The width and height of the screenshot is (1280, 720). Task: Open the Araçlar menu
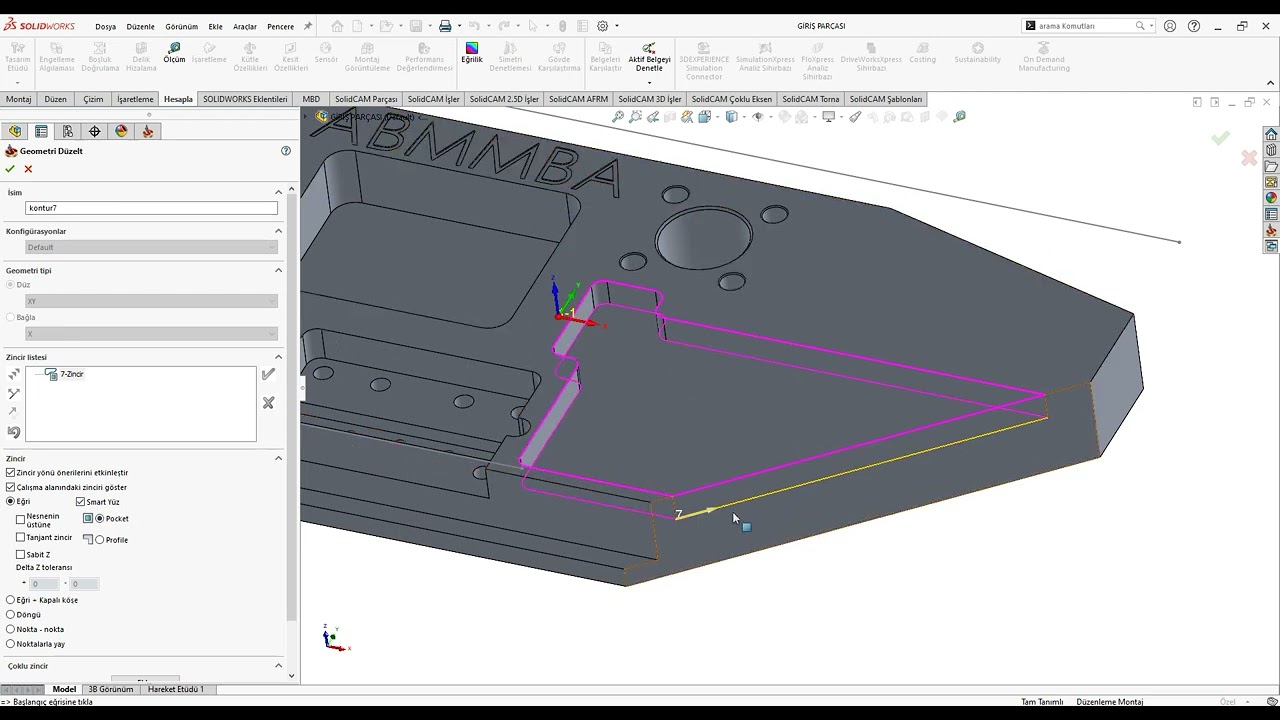pos(245,27)
